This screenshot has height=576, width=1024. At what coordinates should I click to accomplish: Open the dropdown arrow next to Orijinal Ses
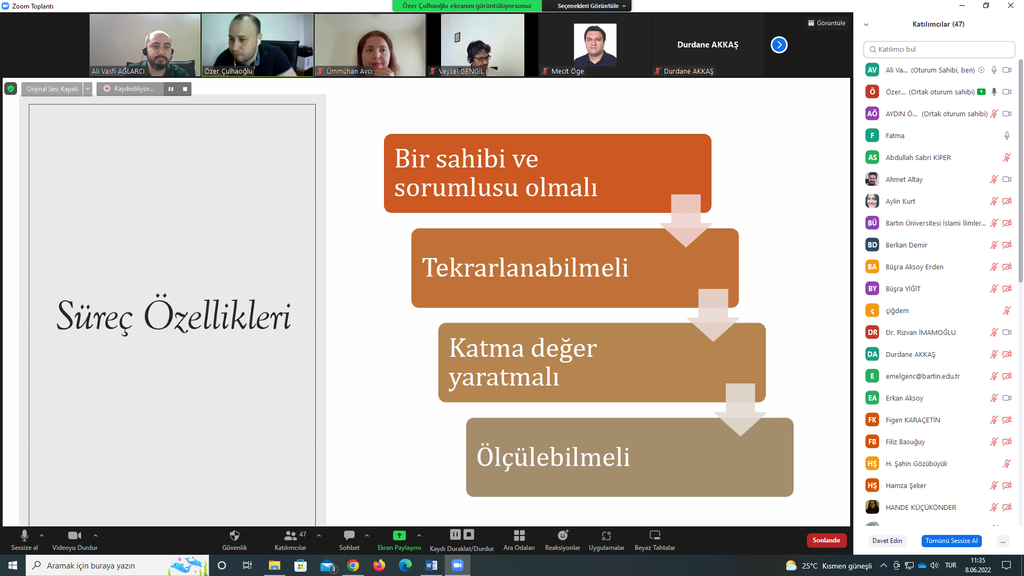pos(88,89)
